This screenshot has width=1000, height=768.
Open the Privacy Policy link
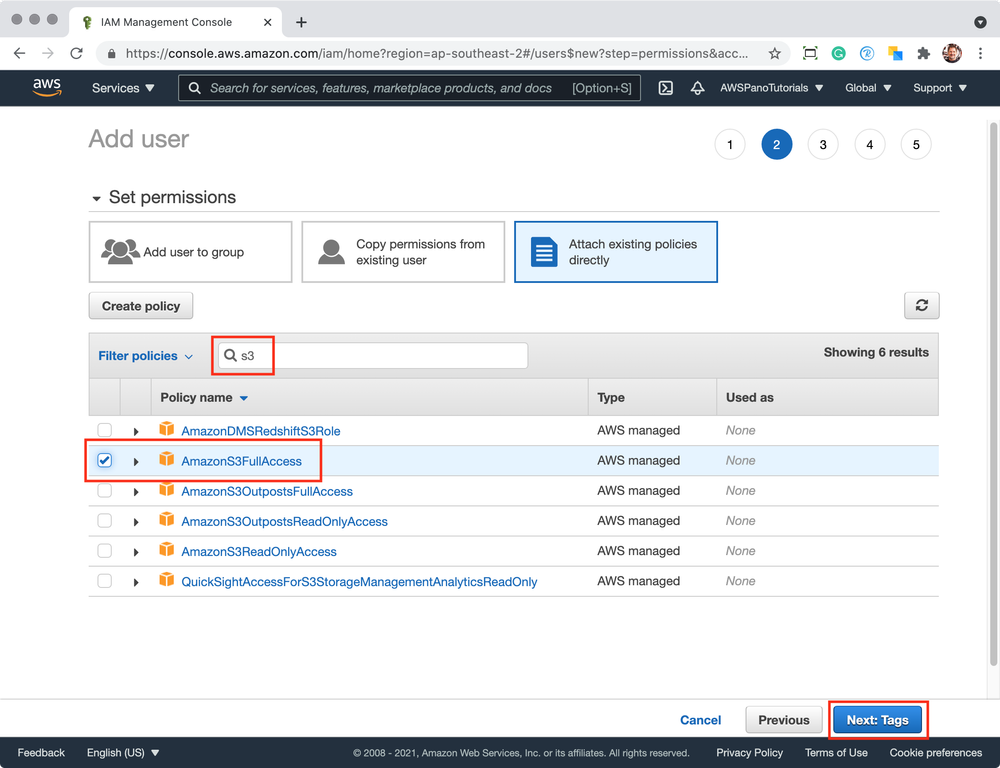[749, 753]
